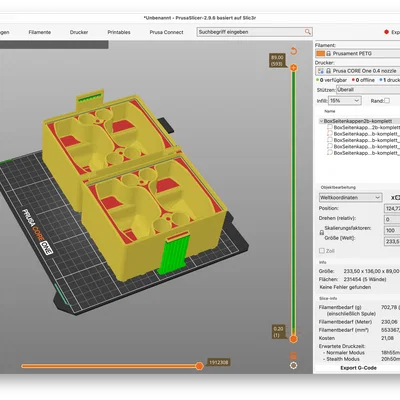Open the Infill 15% dropdown
Screen dimensions: 400x400
coord(345,101)
